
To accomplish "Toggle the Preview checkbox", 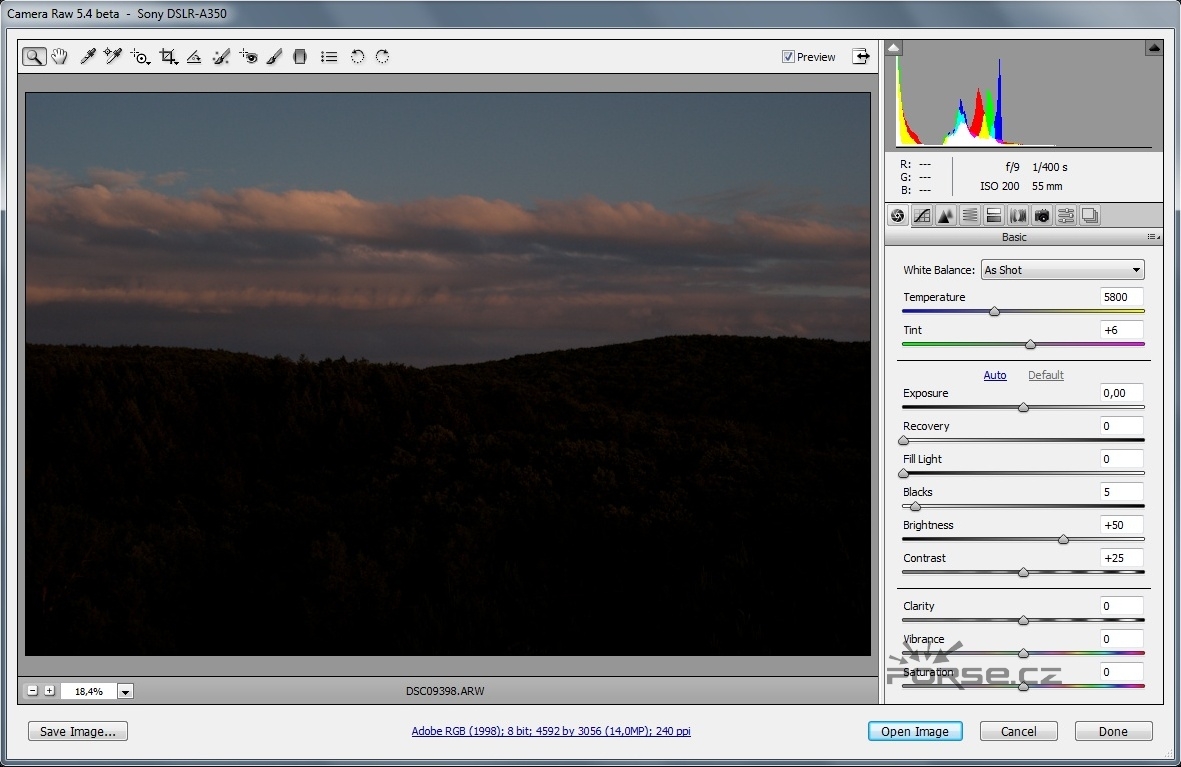I will tap(788, 57).
